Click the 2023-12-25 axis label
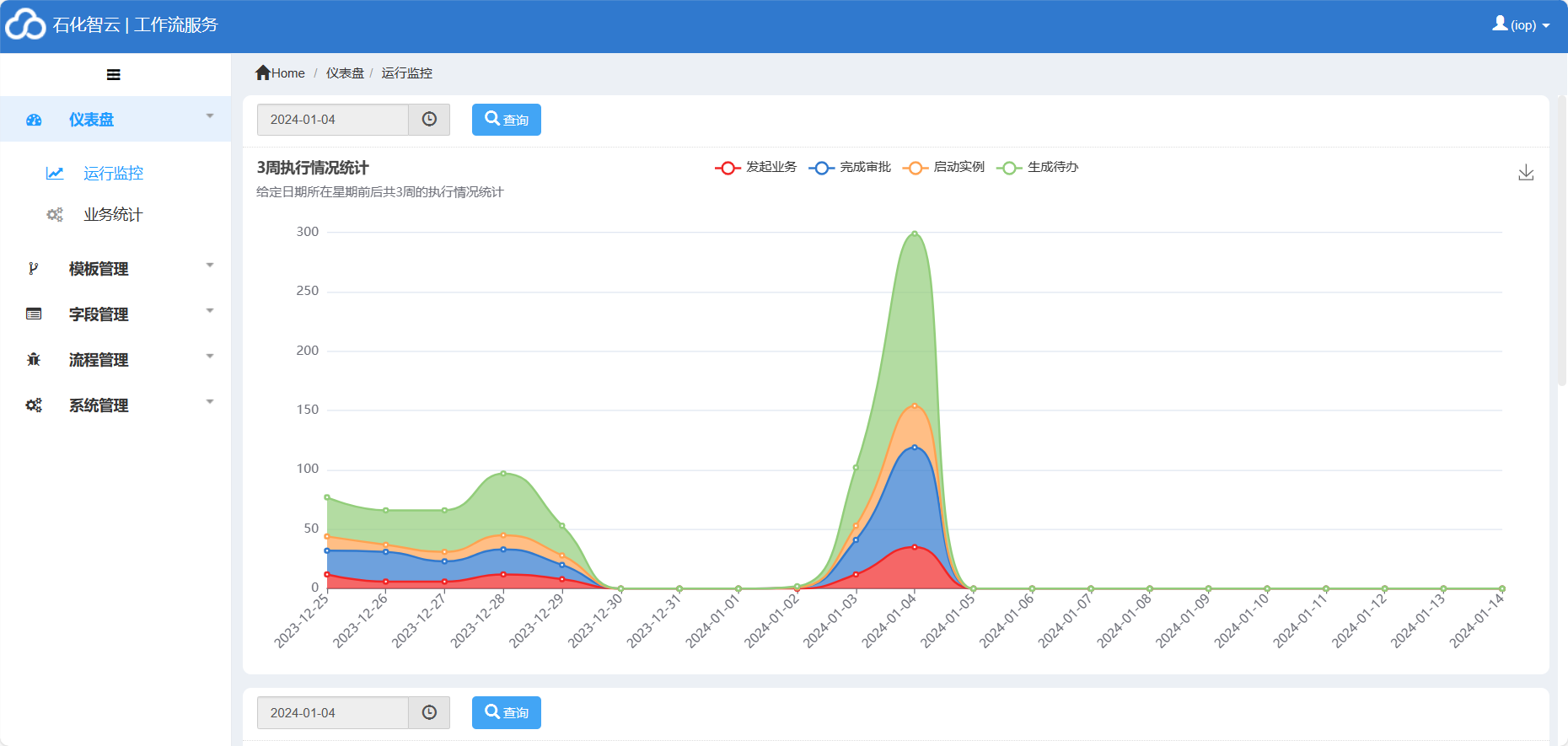Viewport: 1568px width, 746px height. click(x=302, y=620)
